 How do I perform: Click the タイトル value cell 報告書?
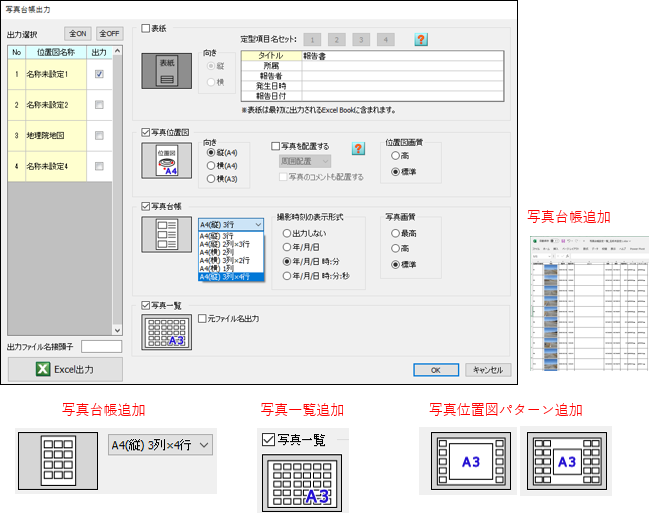pos(403,56)
